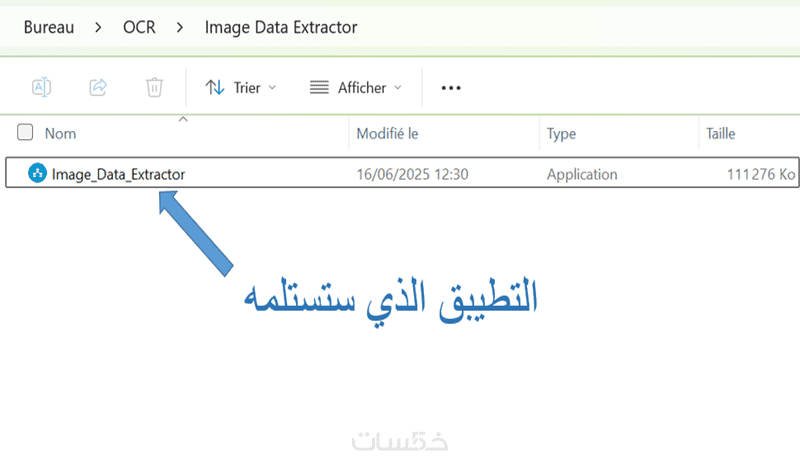Select the Image_Data_Extractor file name
The width and height of the screenshot is (800, 460).
click(118, 174)
